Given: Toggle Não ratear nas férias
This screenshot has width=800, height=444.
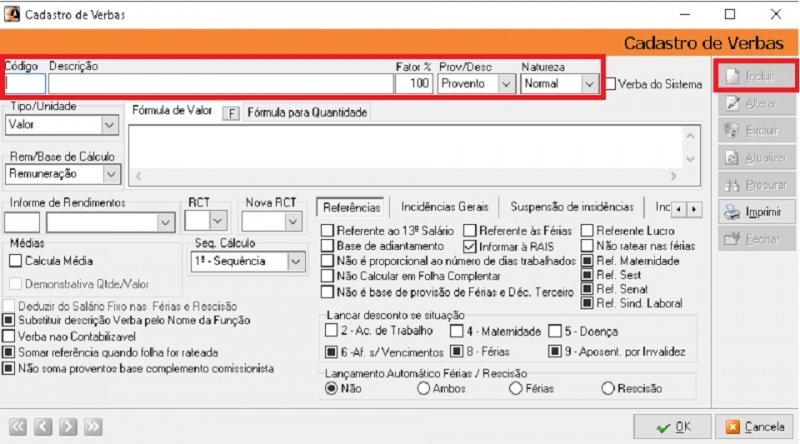Looking at the screenshot, I should [x=587, y=246].
